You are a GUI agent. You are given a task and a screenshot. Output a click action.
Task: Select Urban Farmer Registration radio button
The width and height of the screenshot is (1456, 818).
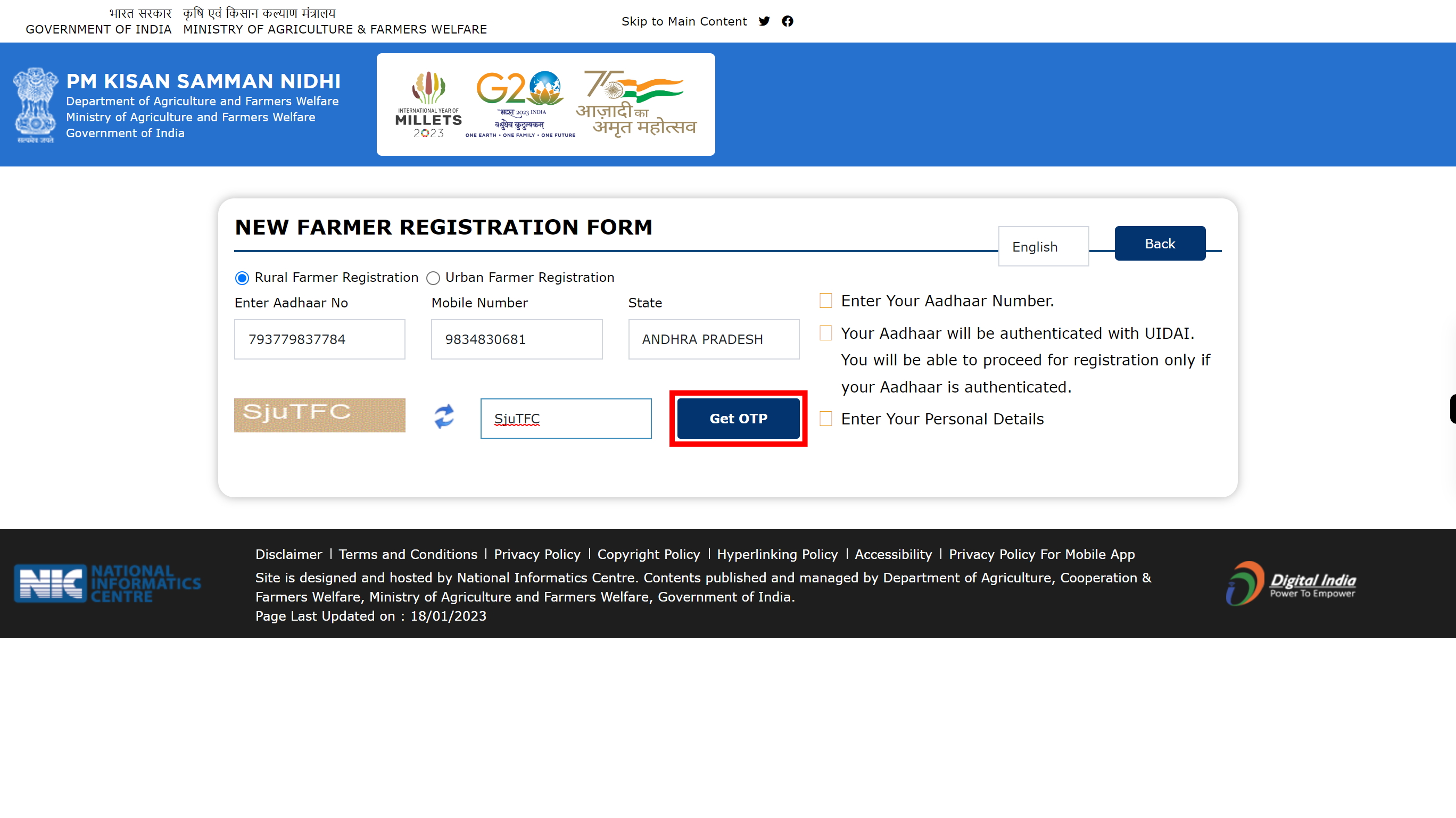(x=433, y=278)
